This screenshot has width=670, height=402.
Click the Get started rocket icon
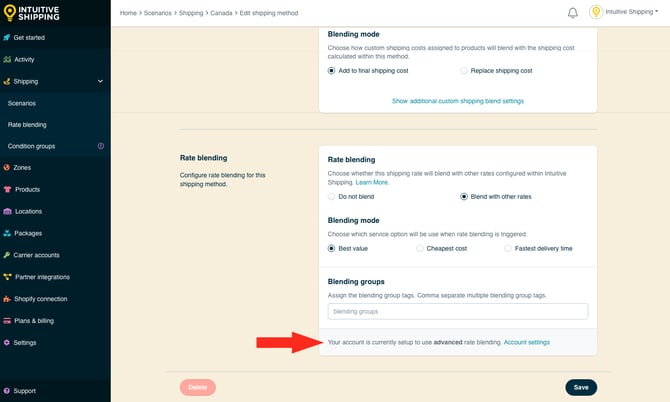pos(7,38)
